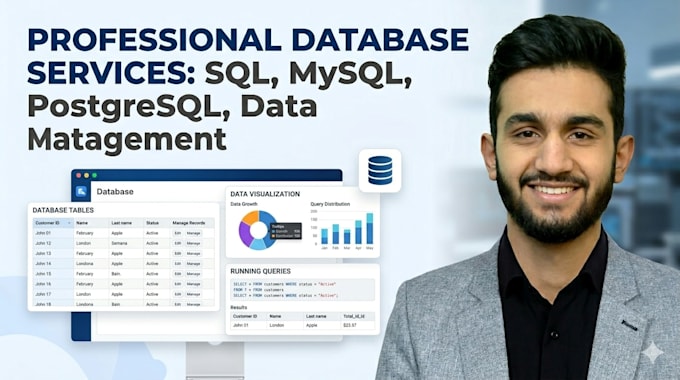Viewport: 680px width, 380px height.
Task: Click Edit for John 01 row
Action: click(x=177, y=233)
